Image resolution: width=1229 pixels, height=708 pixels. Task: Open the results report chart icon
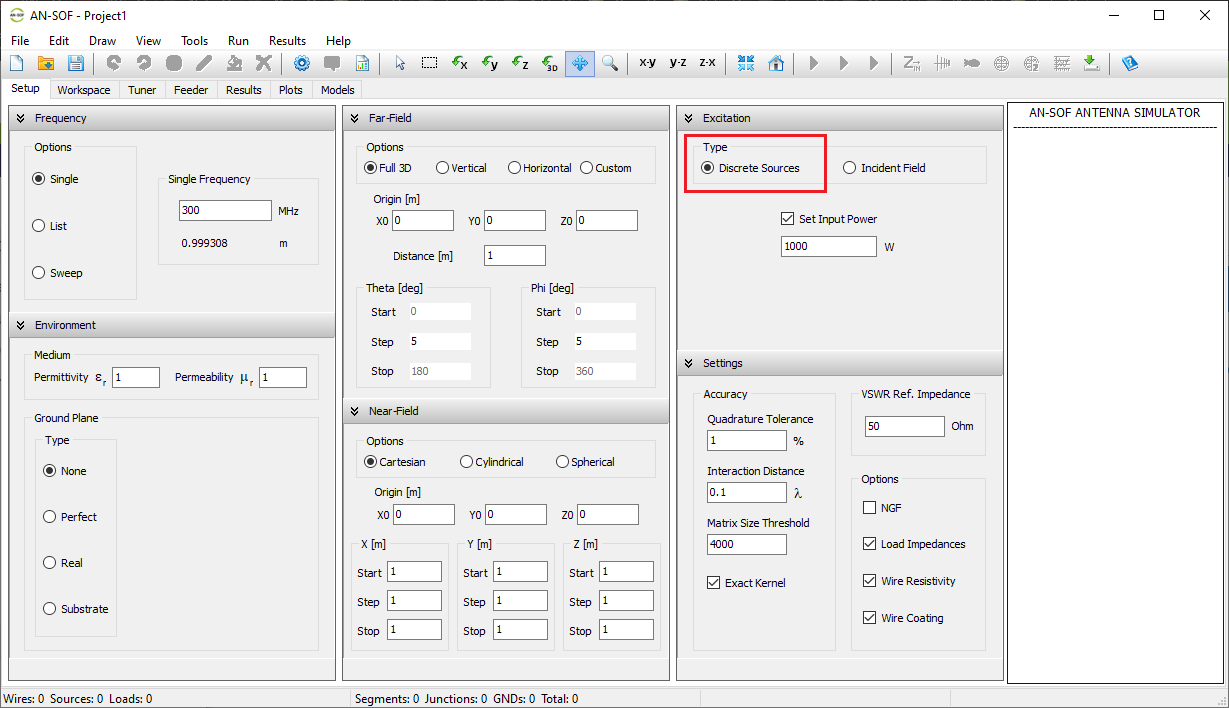point(362,63)
